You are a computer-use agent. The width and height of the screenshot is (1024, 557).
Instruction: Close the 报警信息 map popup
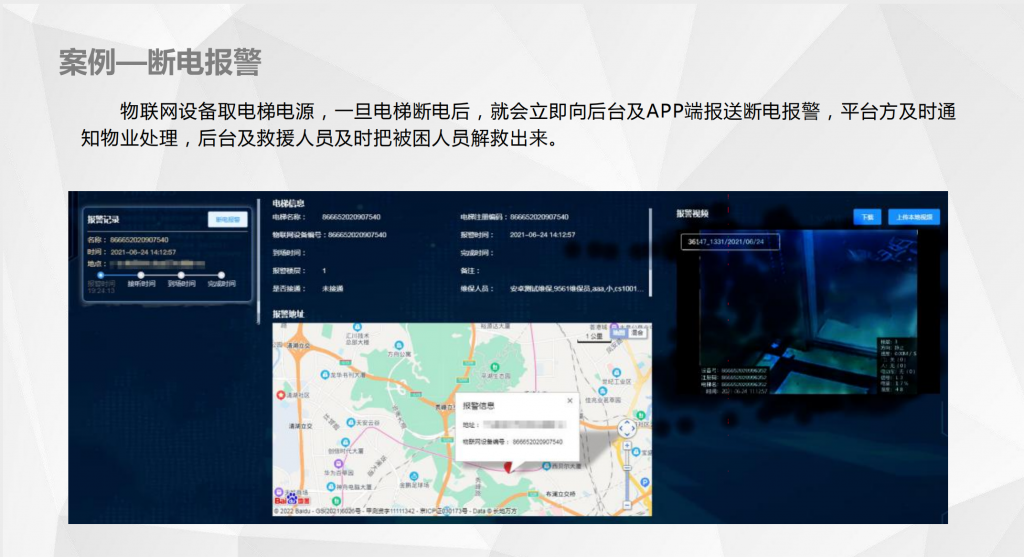pyautogui.click(x=569, y=400)
